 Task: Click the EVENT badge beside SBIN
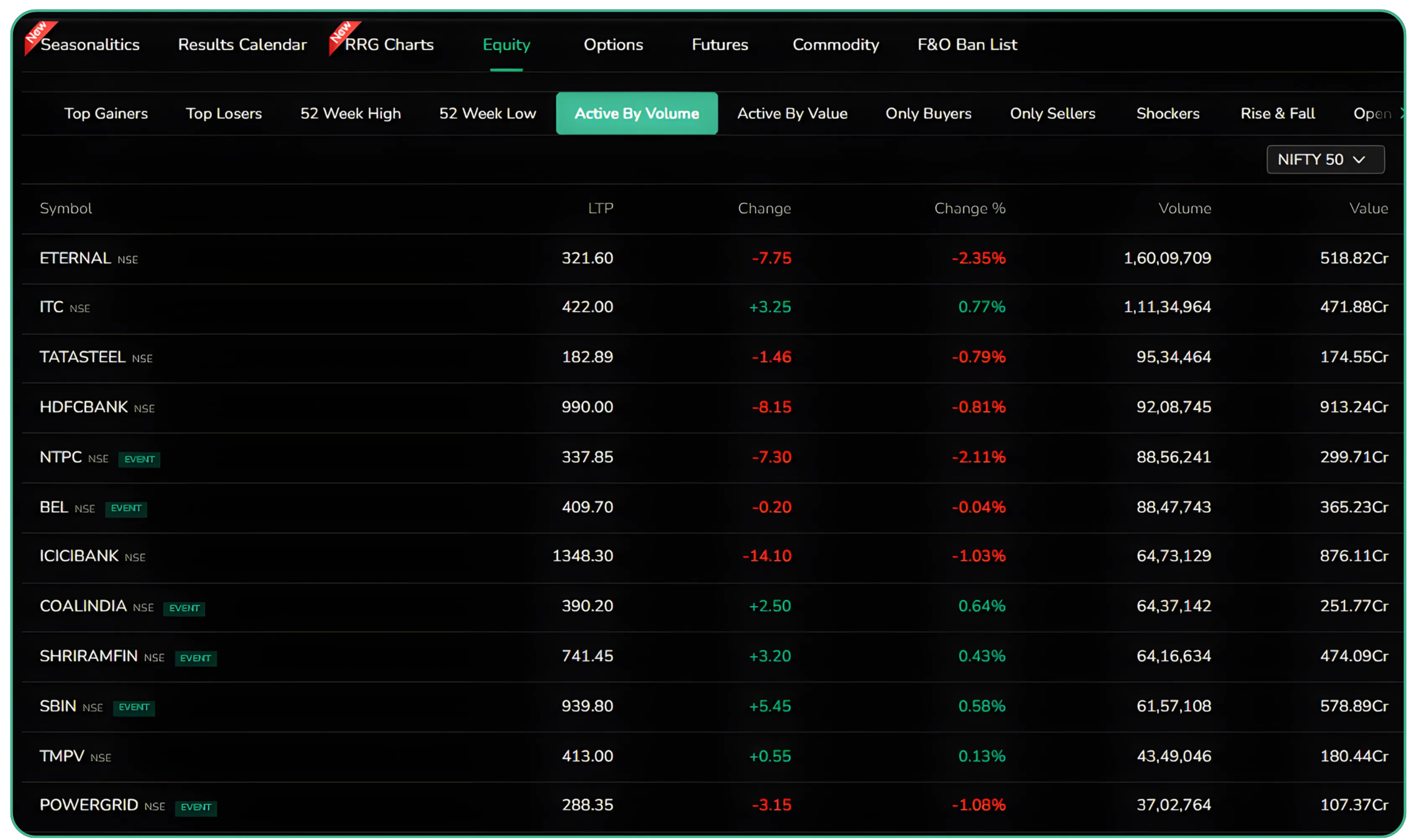click(x=134, y=708)
